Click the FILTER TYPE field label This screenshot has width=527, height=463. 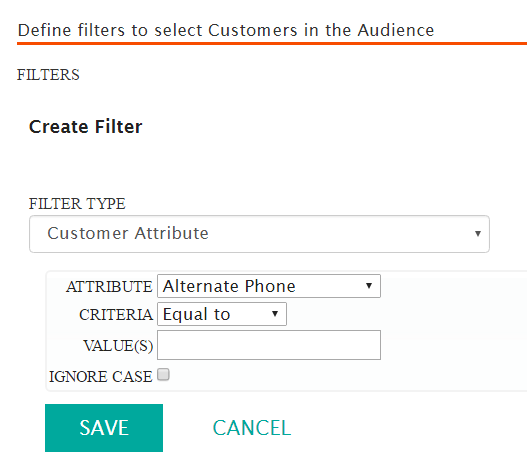(x=77, y=204)
